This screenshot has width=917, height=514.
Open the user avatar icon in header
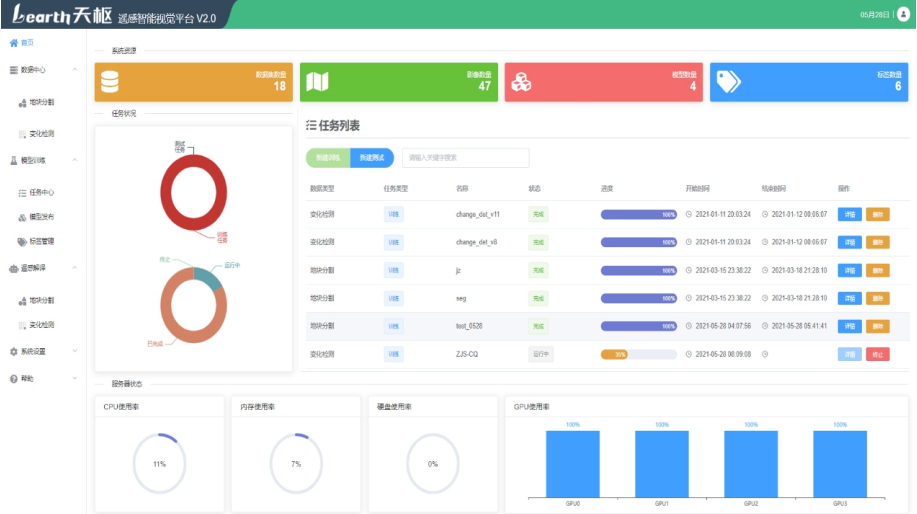tap(903, 14)
